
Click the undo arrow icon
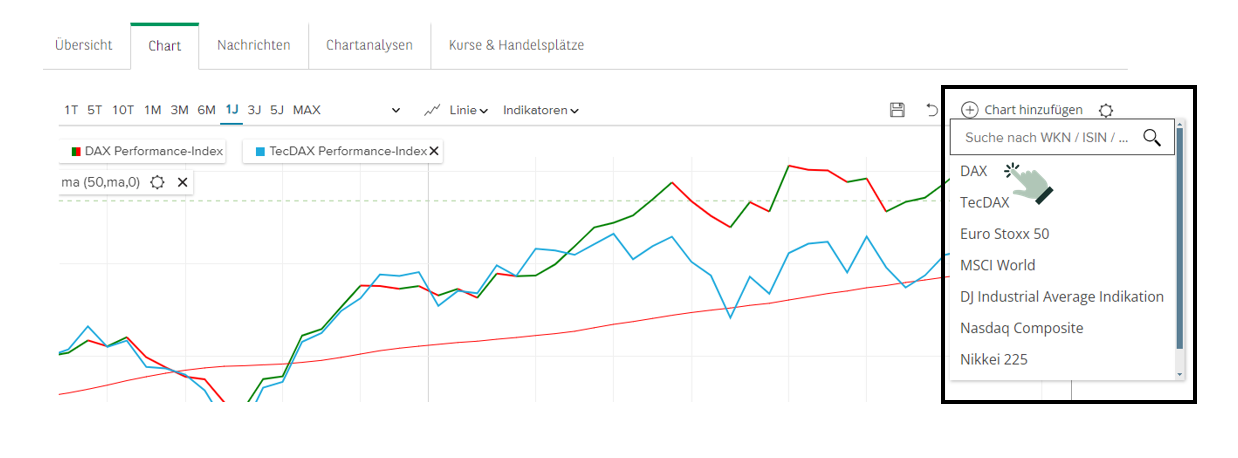pyautogui.click(x=932, y=110)
